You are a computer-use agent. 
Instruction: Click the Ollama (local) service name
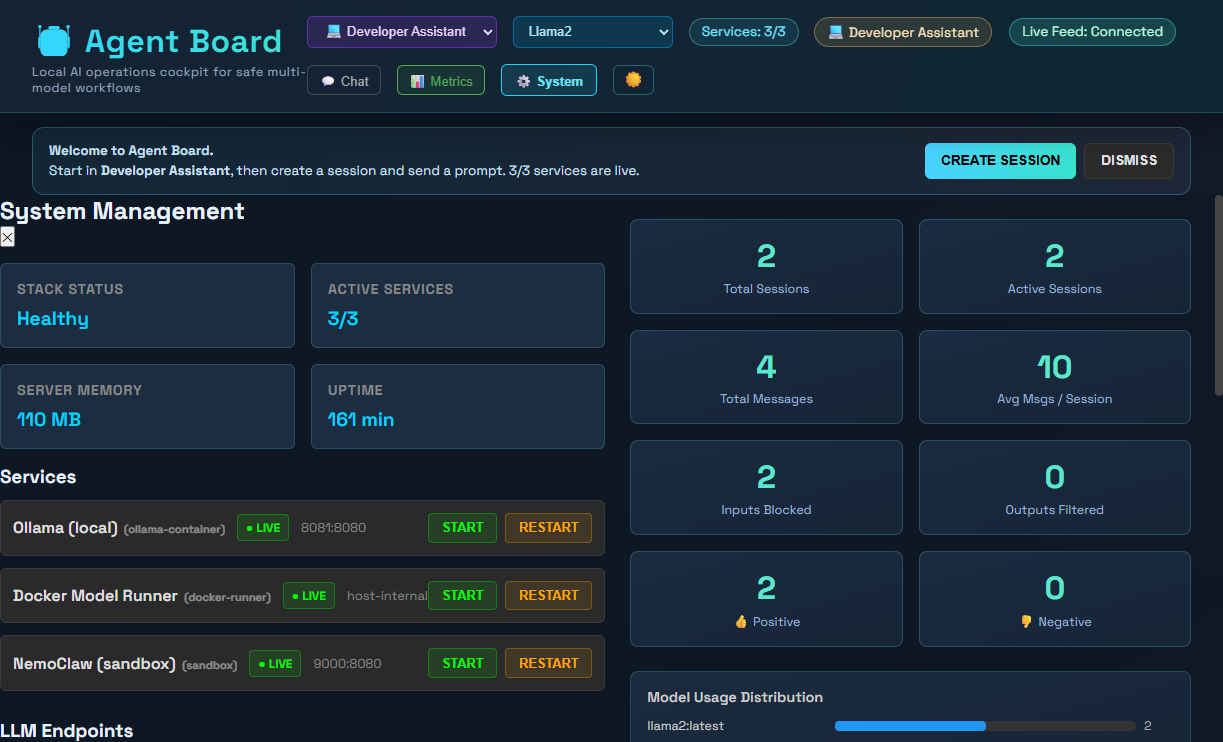pos(65,528)
